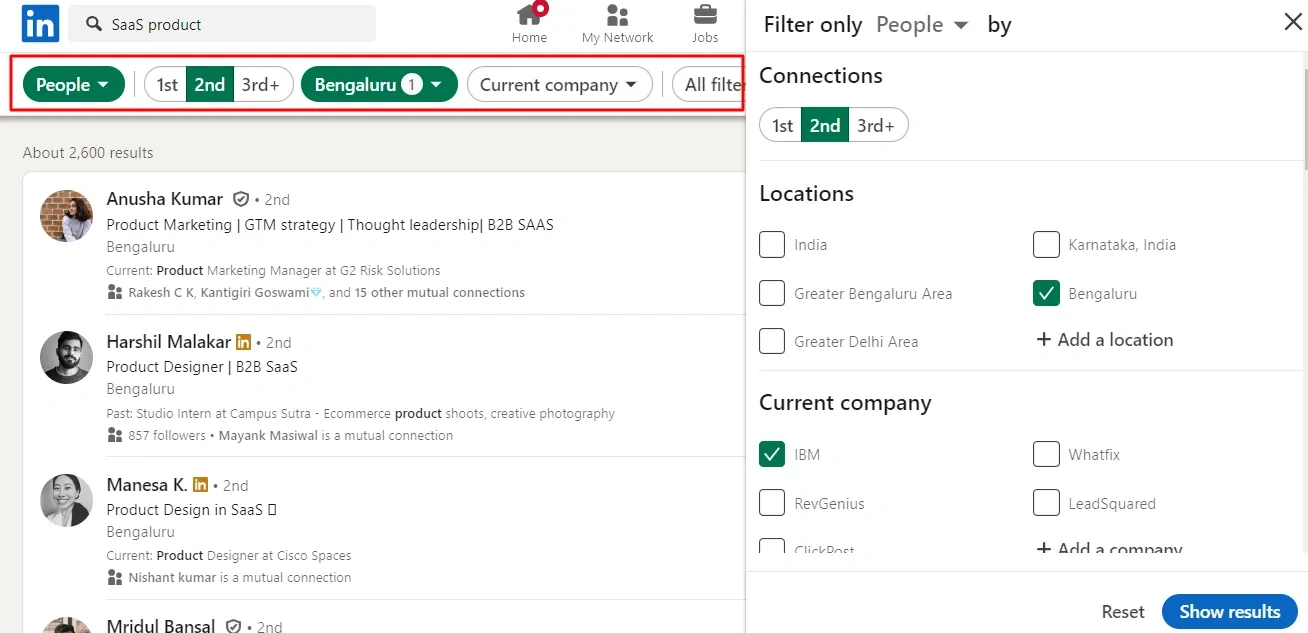The width and height of the screenshot is (1308, 633).
Task: Enable the Whatfix company checkbox
Action: pos(1046,454)
